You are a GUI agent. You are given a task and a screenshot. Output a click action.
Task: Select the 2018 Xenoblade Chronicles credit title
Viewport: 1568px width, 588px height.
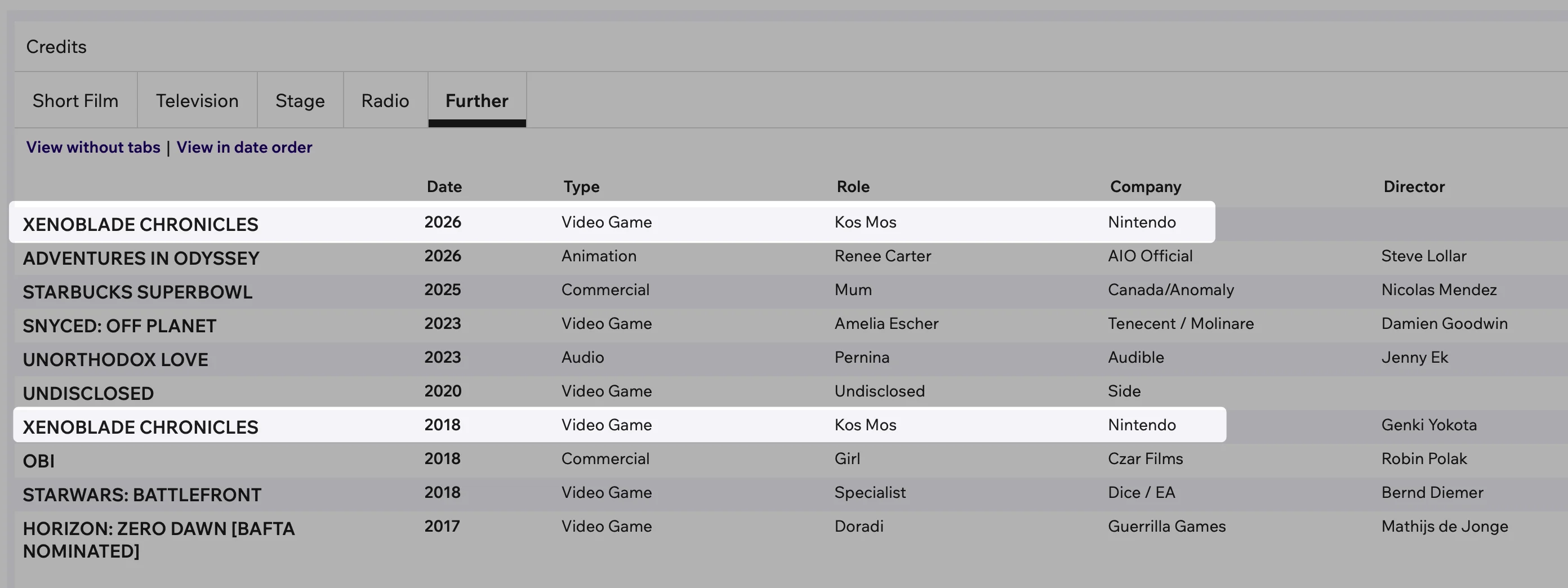pos(141,427)
